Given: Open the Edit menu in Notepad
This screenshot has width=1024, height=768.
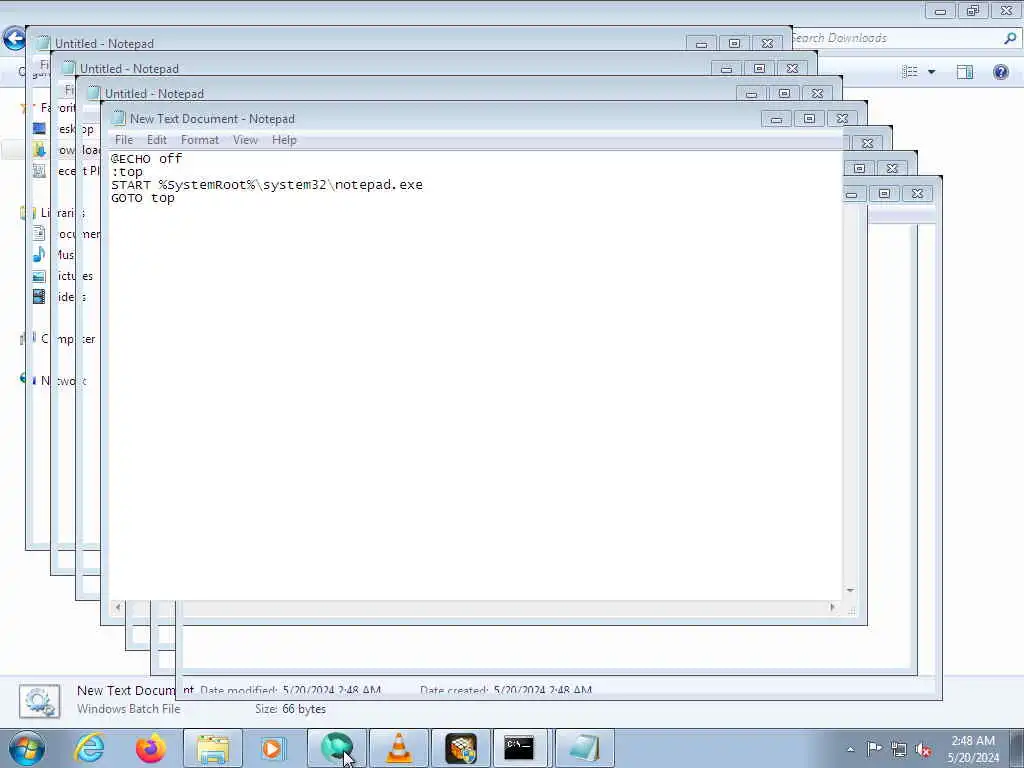Looking at the screenshot, I should pos(157,140).
